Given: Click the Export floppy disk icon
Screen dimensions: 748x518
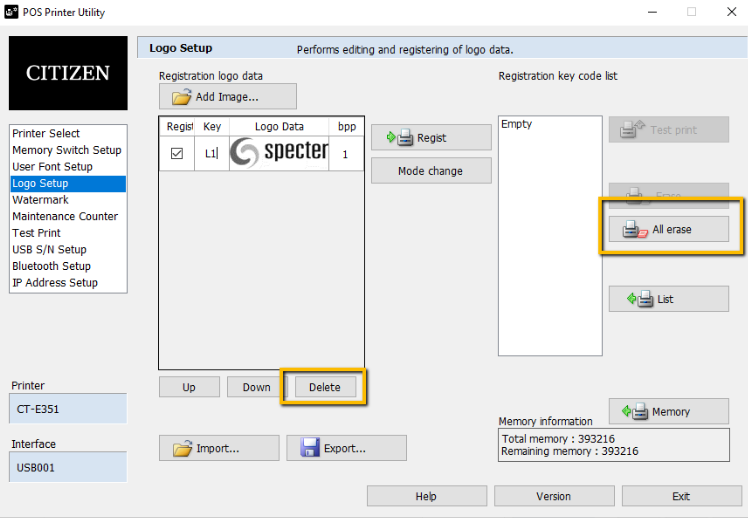Looking at the screenshot, I should [x=309, y=448].
